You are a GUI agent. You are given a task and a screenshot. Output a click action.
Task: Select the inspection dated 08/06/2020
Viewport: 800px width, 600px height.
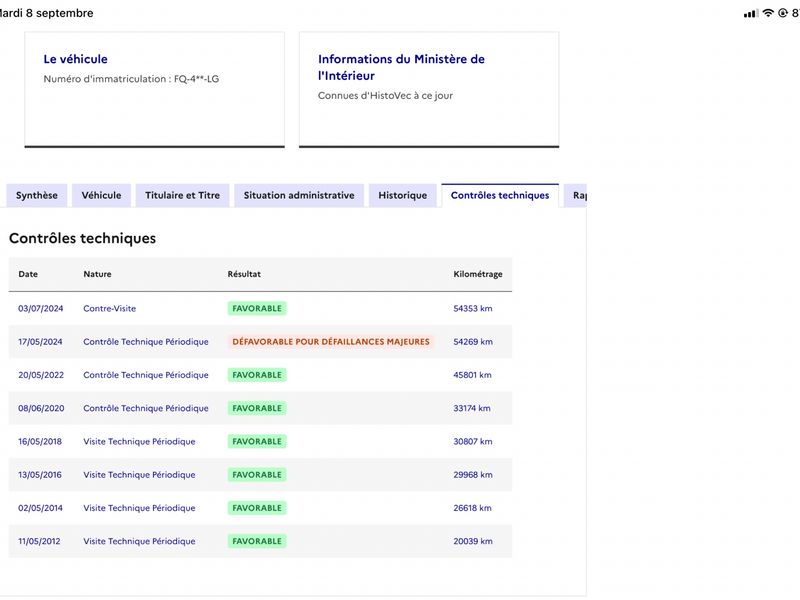(x=260, y=408)
